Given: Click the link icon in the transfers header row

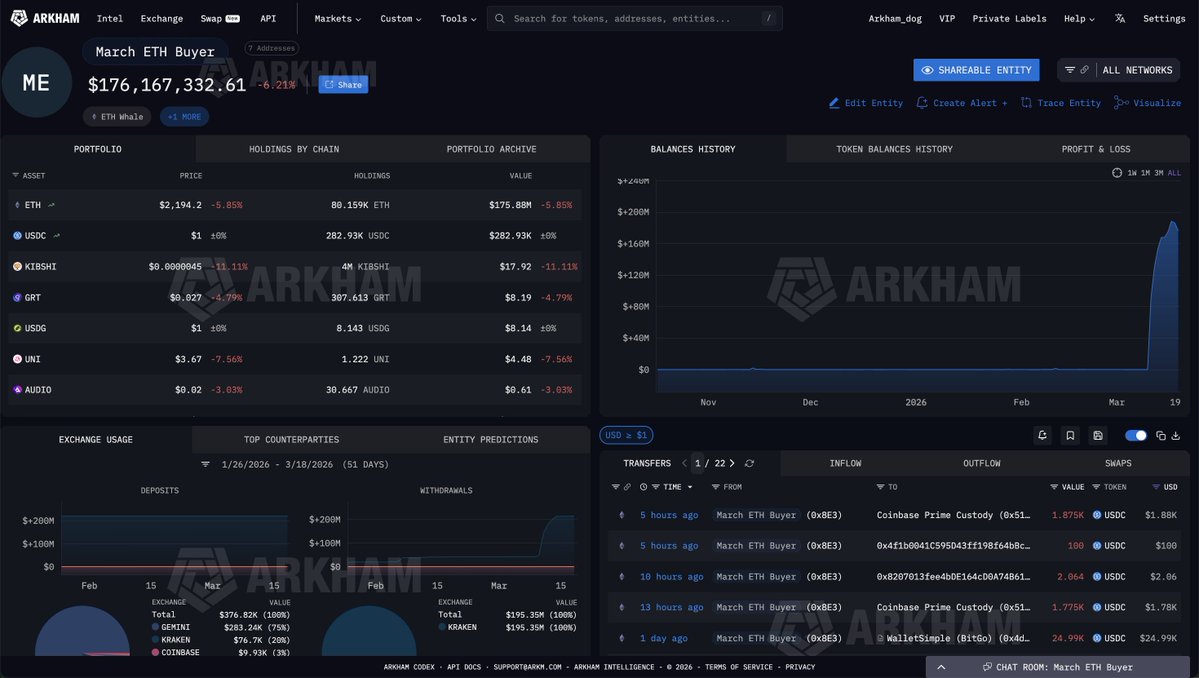Looking at the screenshot, I should (x=627, y=487).
